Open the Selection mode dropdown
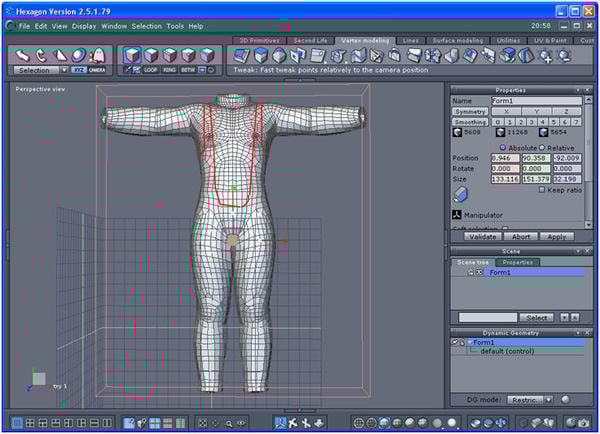 coord(63,70)
